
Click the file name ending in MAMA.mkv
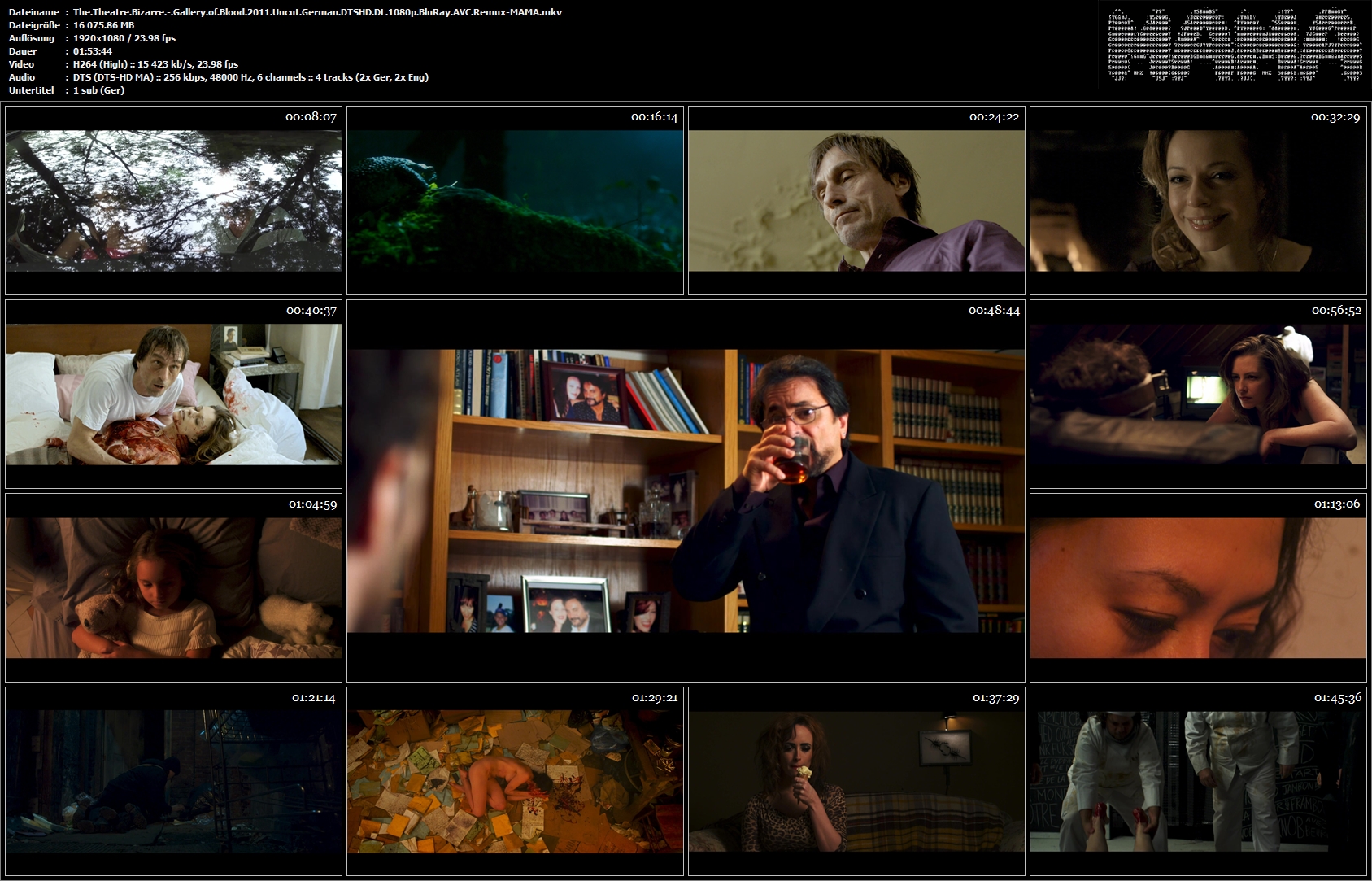click(x=317, y=12)
